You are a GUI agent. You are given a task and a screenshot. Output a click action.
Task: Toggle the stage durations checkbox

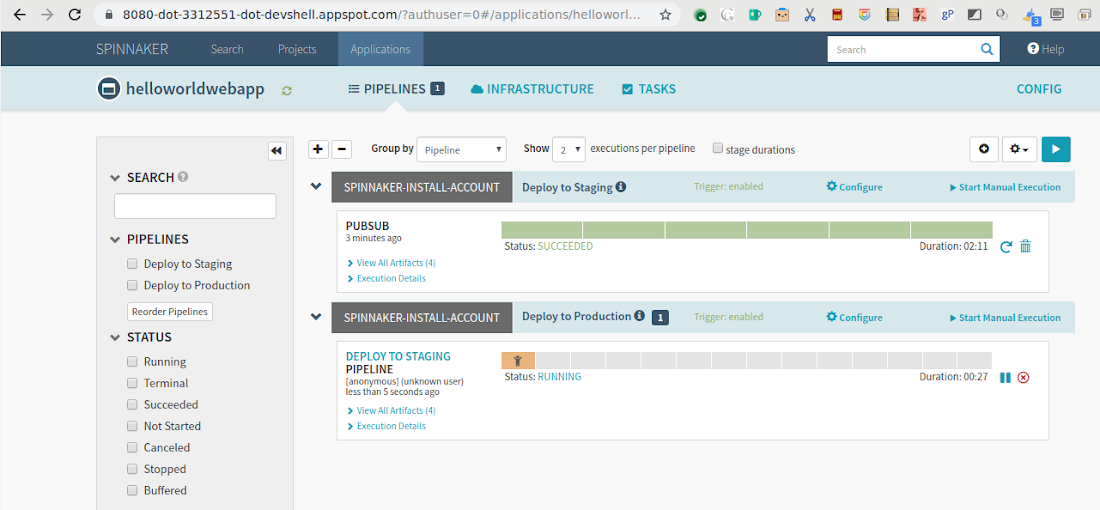pyautogui.click(x=718, y=148)
